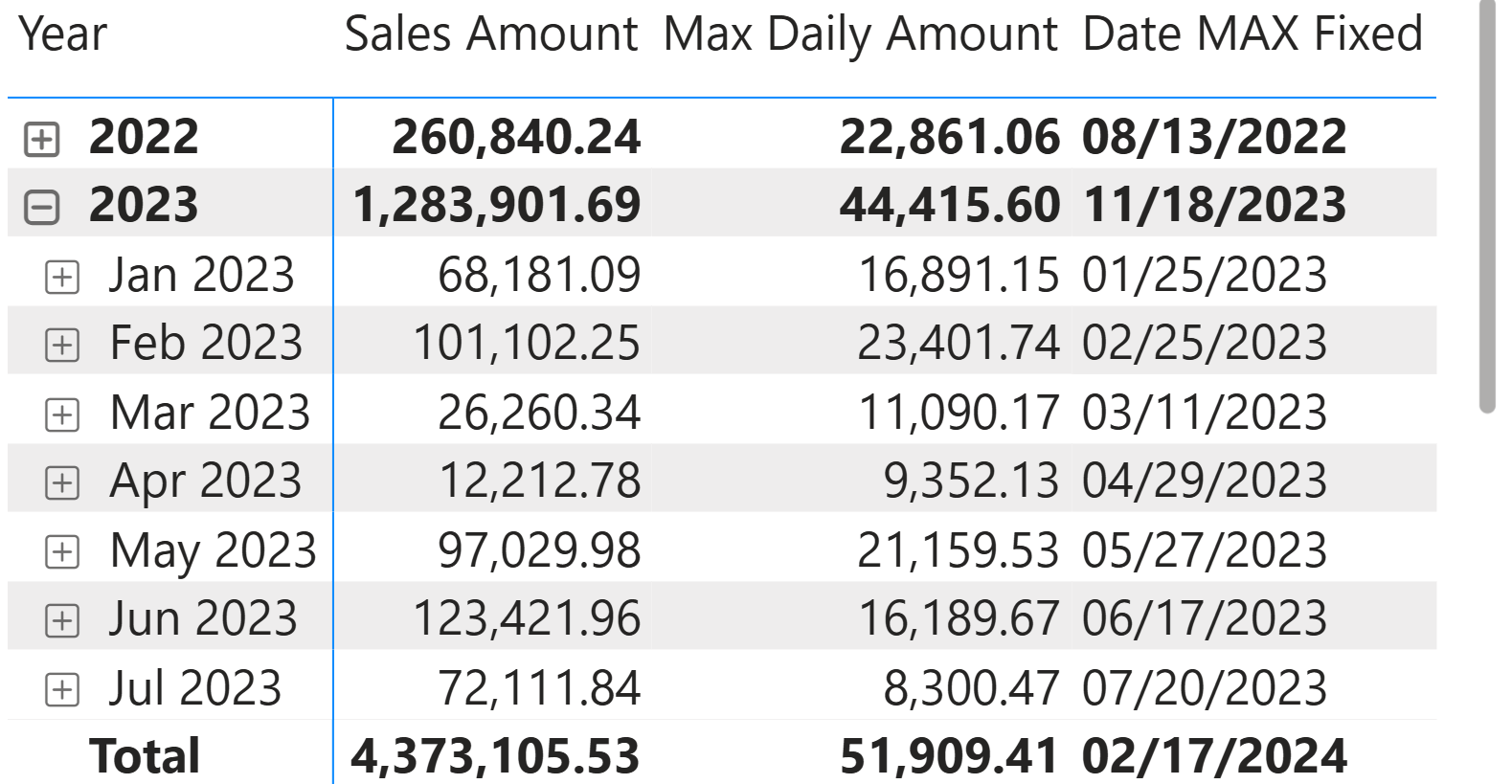Sort by the Sales Amount column header

tap(490, 34)
